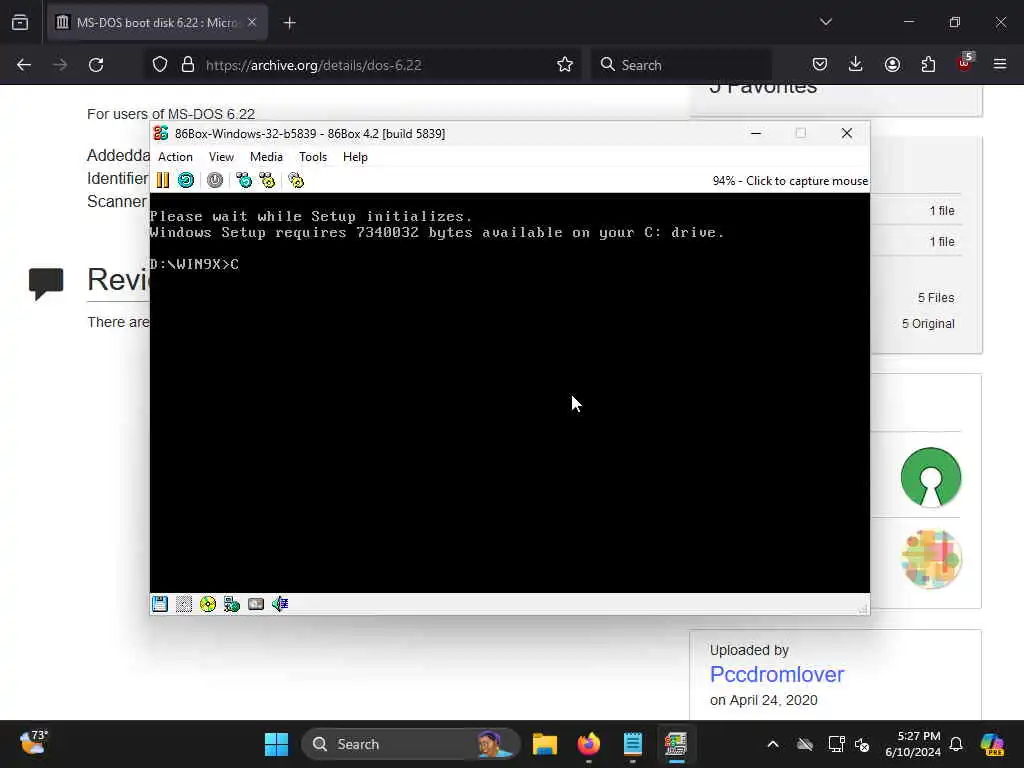Screen dimensions: 1024x768
Task: Switch to 86Box in the taskbar
Action: tap(676, 744)
